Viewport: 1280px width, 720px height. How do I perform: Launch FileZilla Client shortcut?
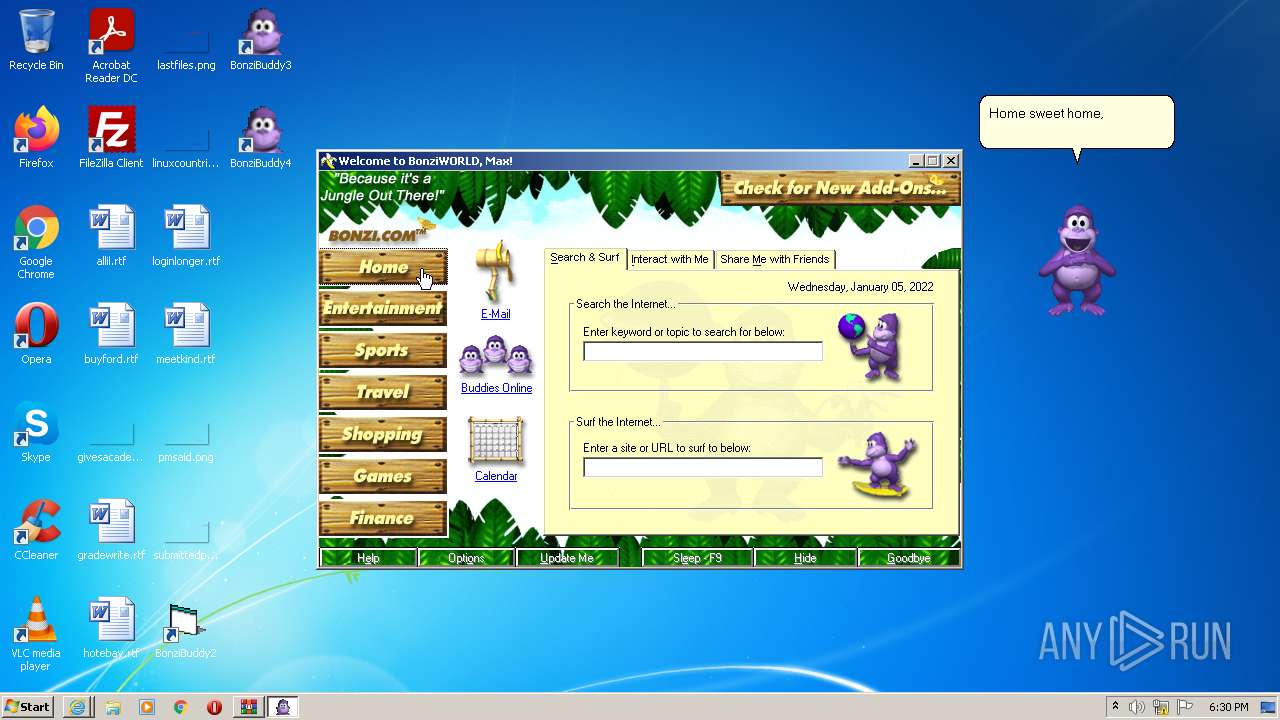tap(111, 138)
